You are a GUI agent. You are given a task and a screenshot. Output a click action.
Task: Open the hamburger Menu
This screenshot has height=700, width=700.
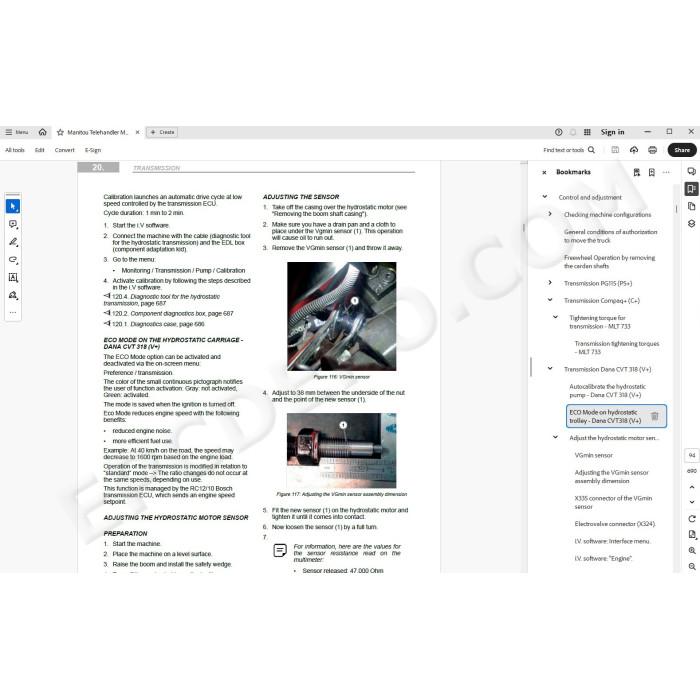(x=17, y=132)
